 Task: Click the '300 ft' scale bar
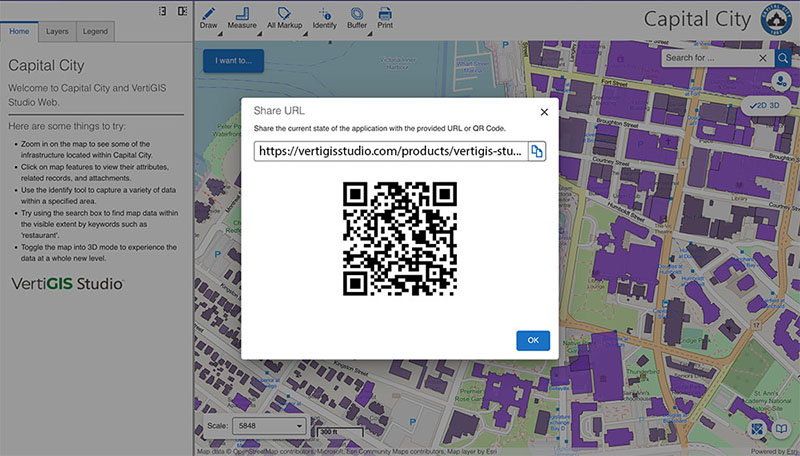(340, 433)
